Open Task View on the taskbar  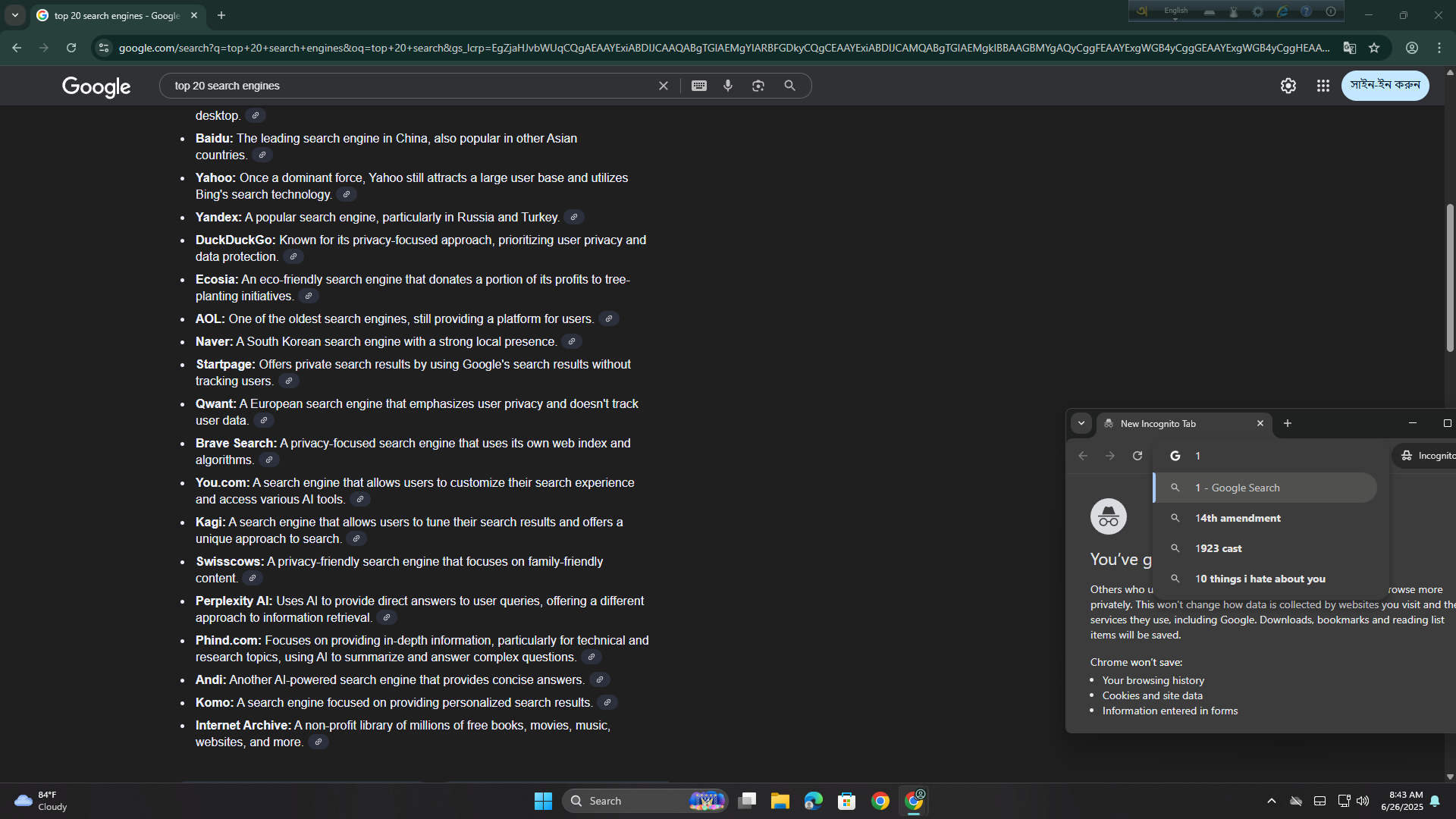coord(747,801)
